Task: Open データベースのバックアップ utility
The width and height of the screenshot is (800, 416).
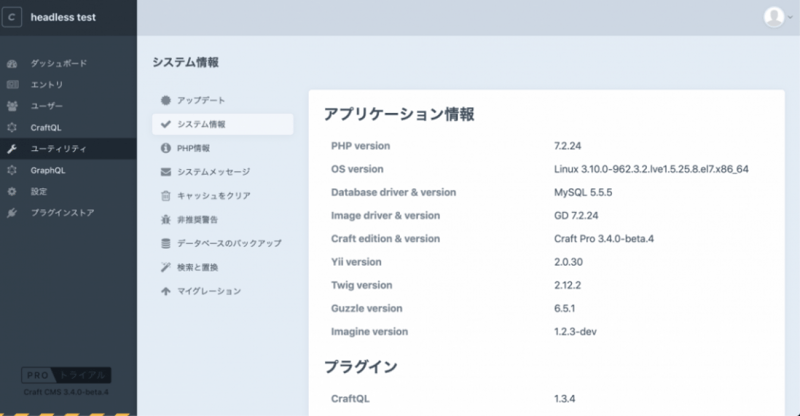Action: pyautogui.click(x=229, y=244)
